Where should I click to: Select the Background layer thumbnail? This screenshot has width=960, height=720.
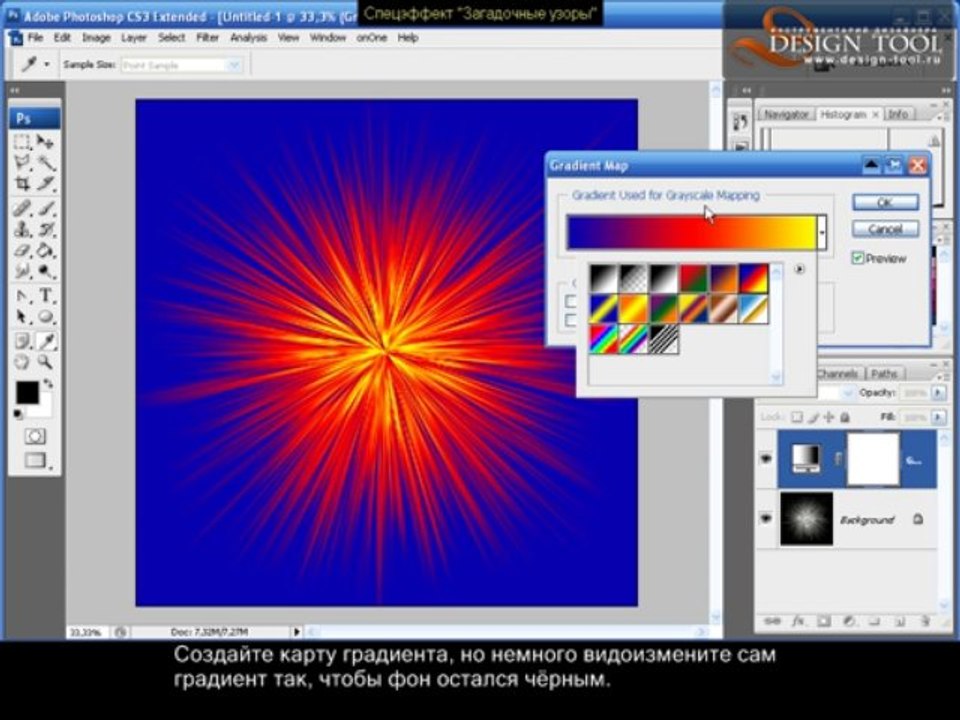click(807, 519)
